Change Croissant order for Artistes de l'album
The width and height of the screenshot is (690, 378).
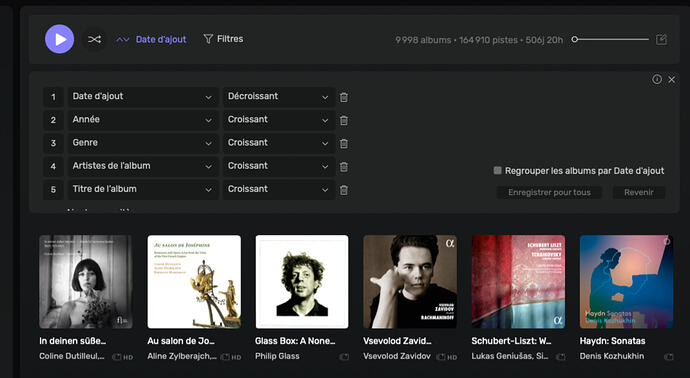(x=279, y=166)
